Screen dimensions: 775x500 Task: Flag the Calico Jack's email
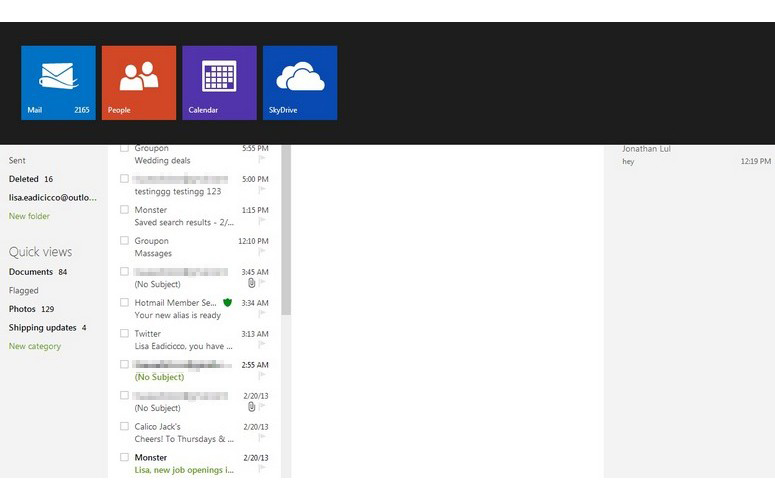(262, 438)
